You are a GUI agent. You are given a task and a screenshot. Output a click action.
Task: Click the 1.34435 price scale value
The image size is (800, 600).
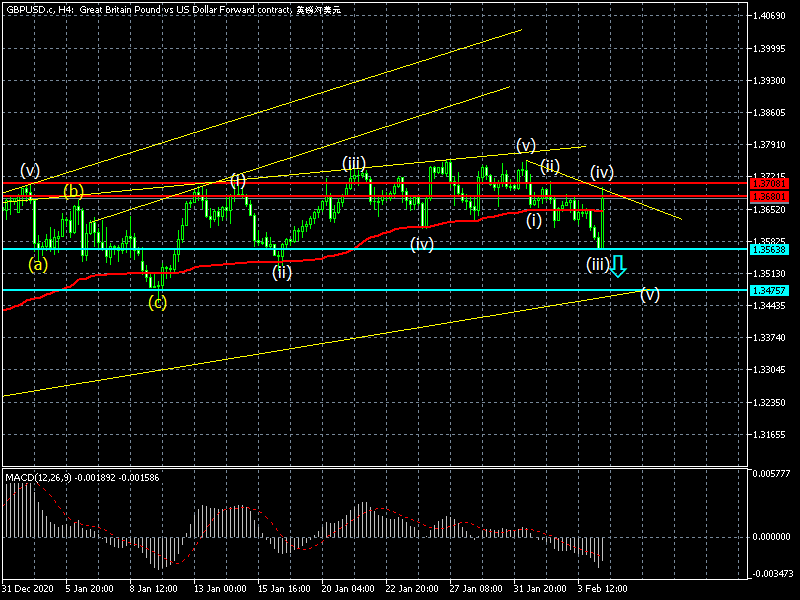769,306
